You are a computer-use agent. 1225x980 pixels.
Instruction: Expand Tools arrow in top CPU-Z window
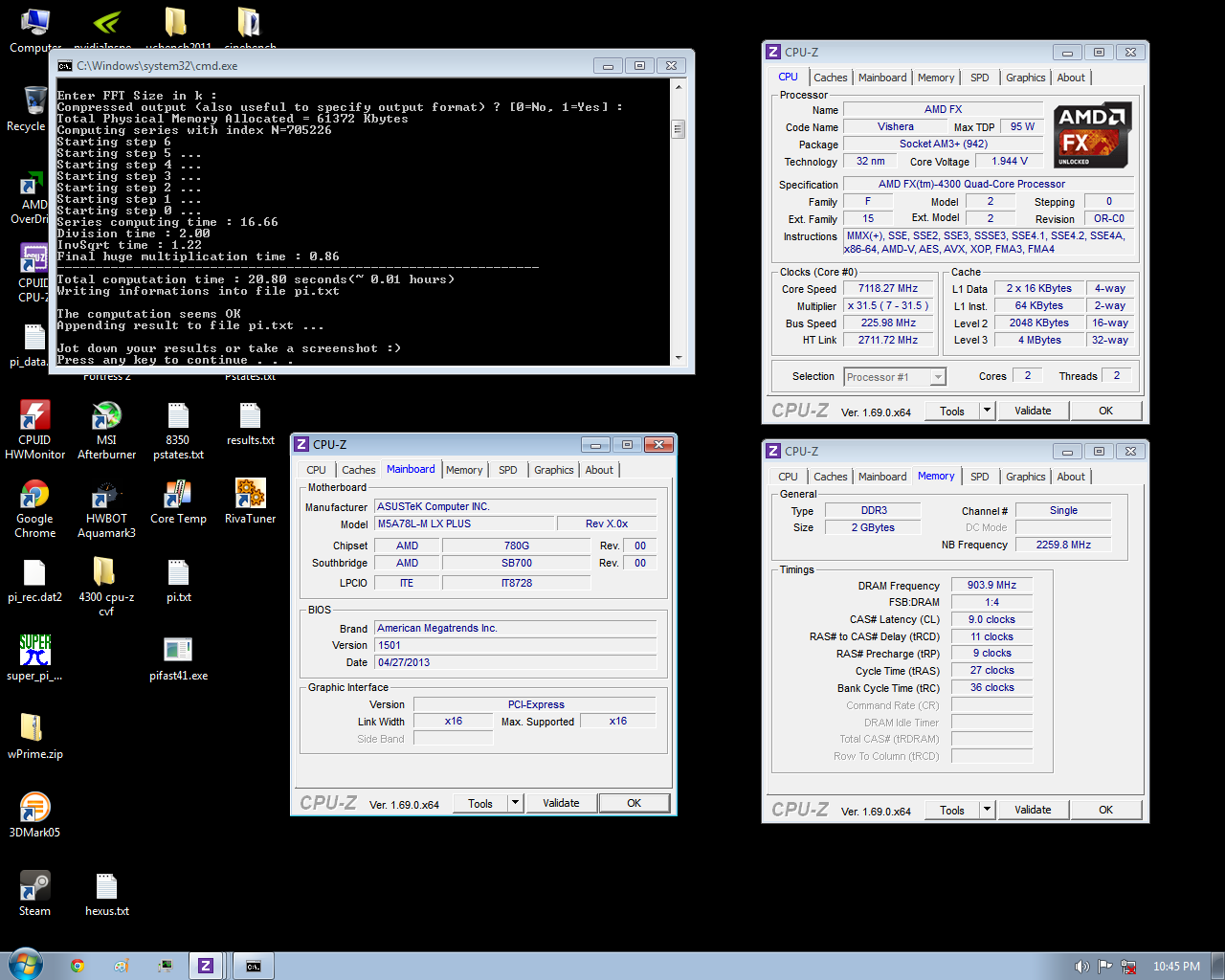(x=987, y=411)
